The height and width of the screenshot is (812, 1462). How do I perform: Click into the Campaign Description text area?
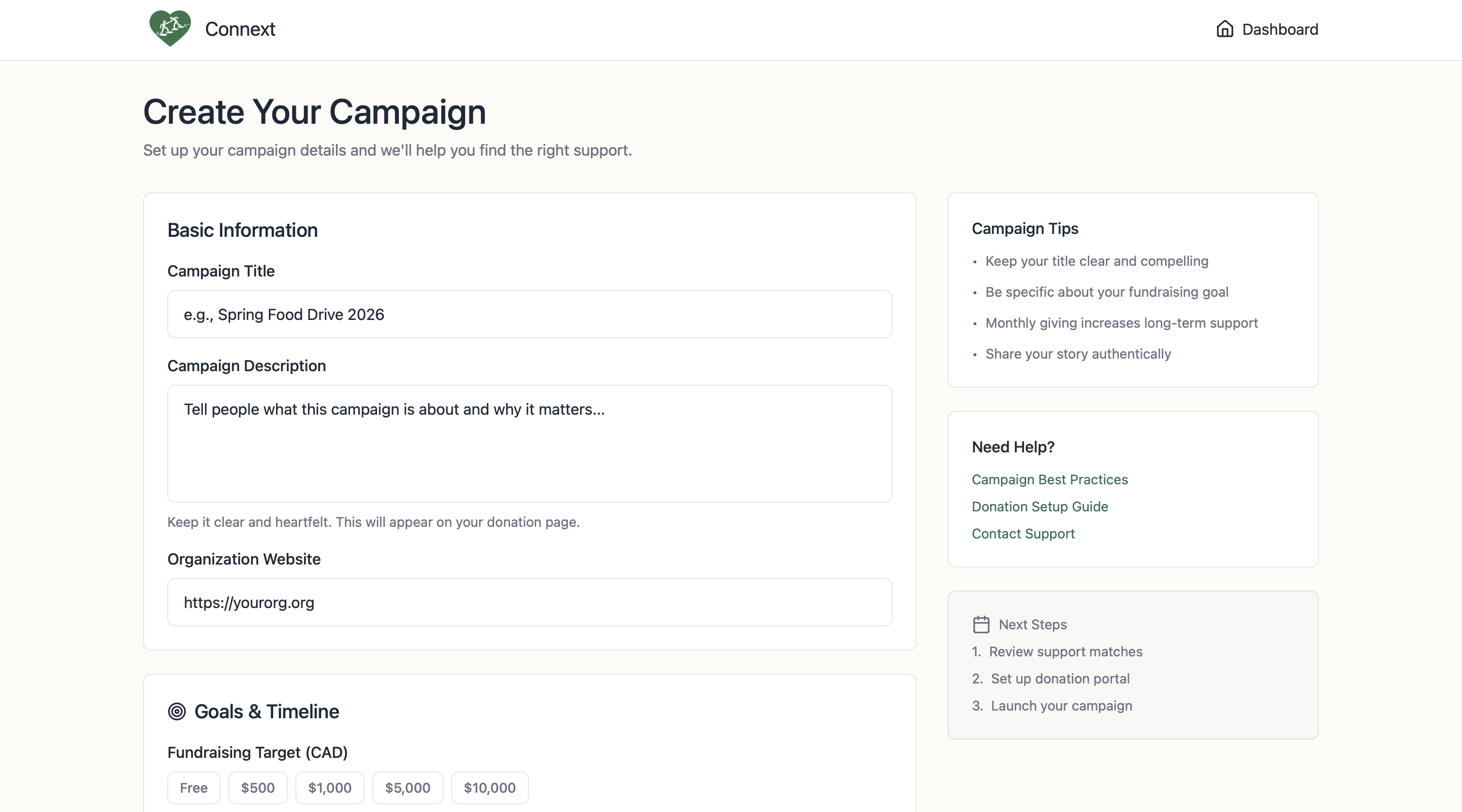coord(529,443)
